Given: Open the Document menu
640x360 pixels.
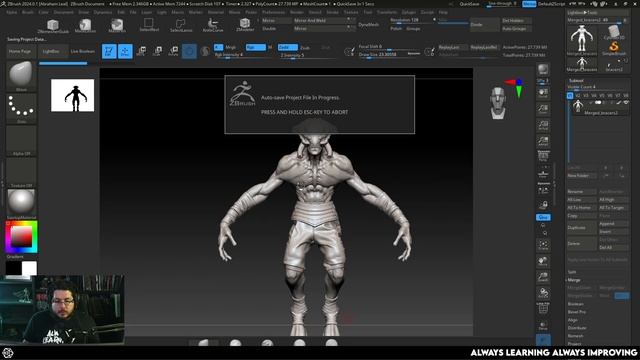Looking at the screenshot, I should tap(64, 12).
